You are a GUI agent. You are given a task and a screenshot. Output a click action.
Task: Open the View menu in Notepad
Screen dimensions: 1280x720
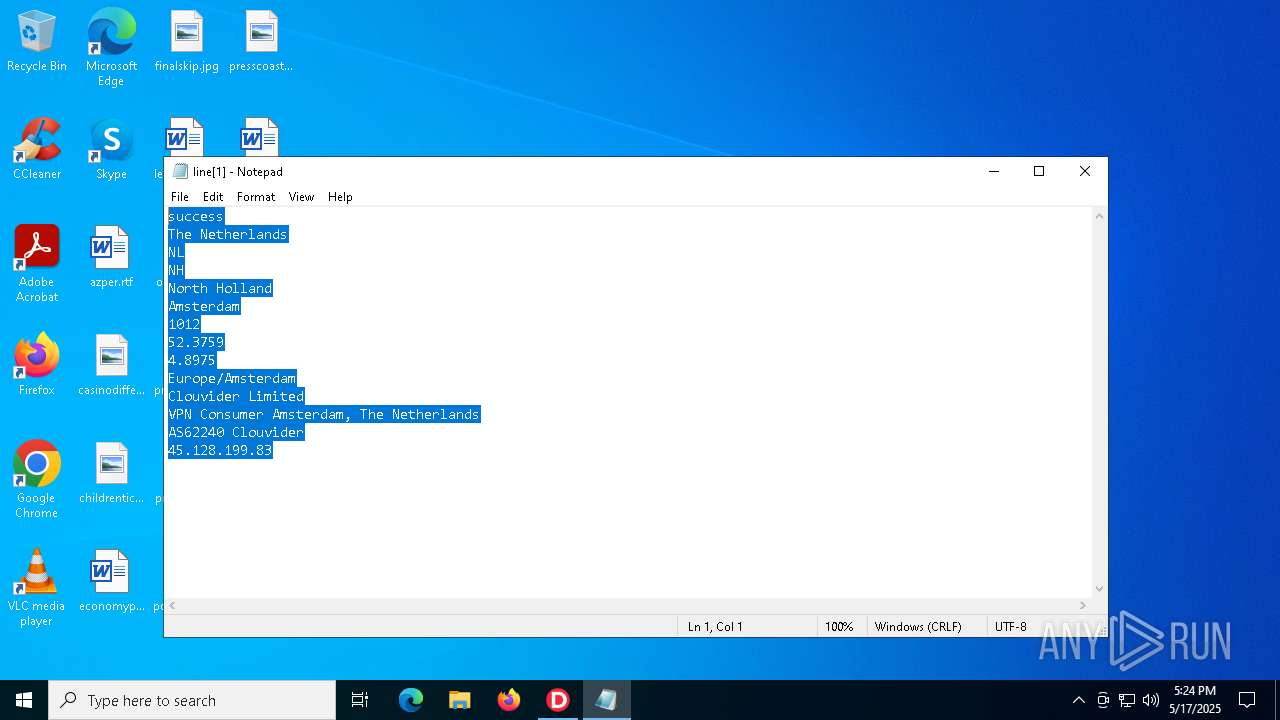coord(301,197)
